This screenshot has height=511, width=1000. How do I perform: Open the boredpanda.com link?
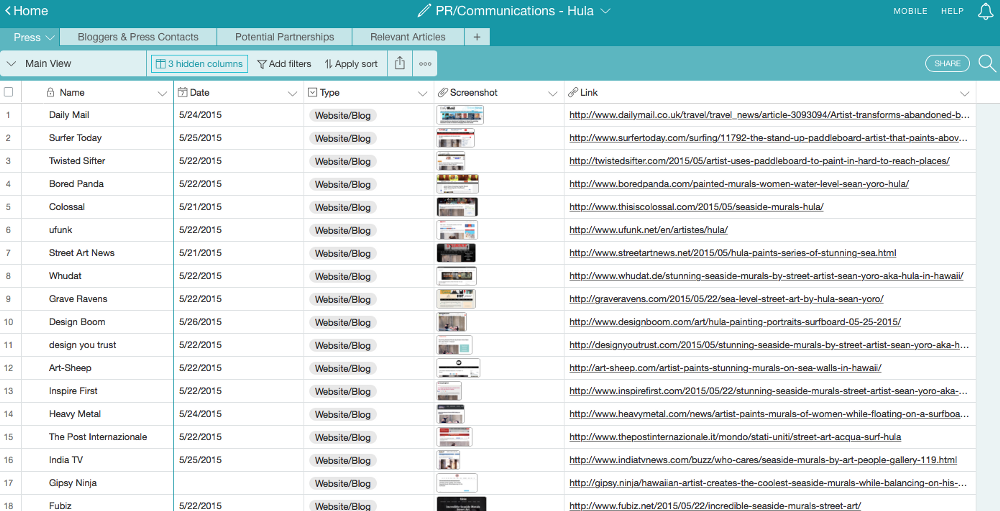739,184
